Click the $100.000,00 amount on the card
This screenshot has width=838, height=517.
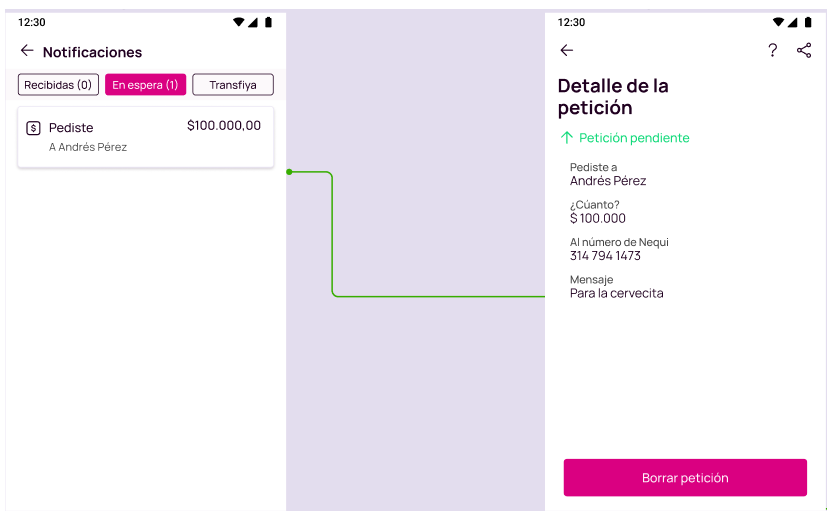[224, 126]
